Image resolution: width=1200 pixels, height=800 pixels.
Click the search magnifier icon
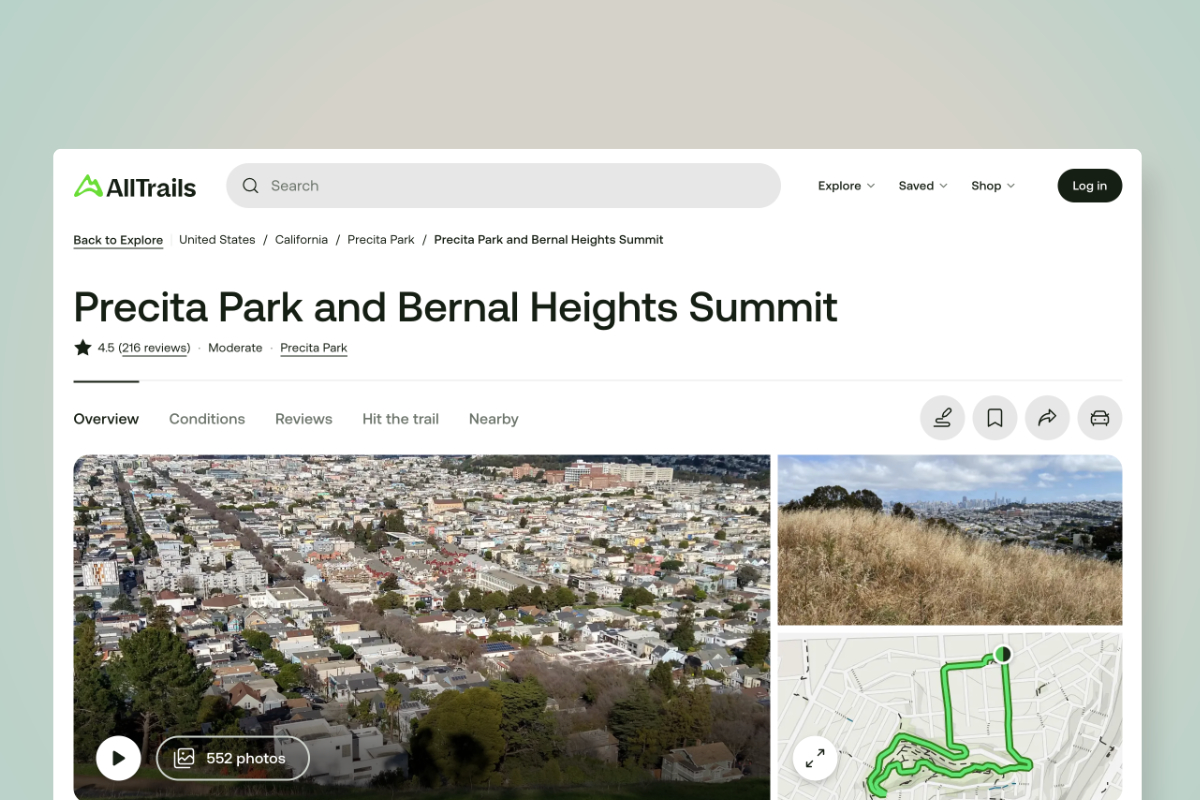tap(250, 185)
